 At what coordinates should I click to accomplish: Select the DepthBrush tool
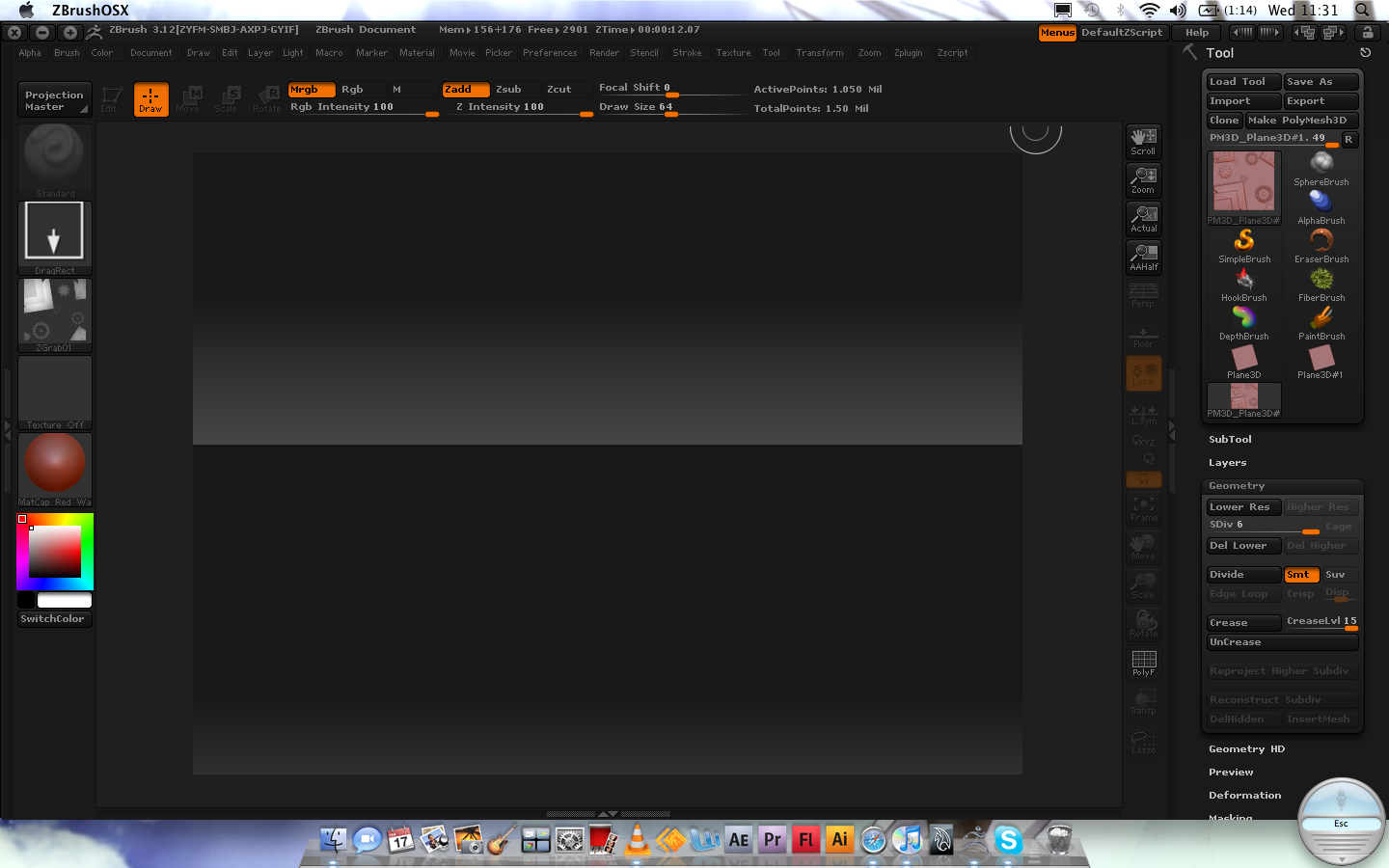[x=1244, y=324]
